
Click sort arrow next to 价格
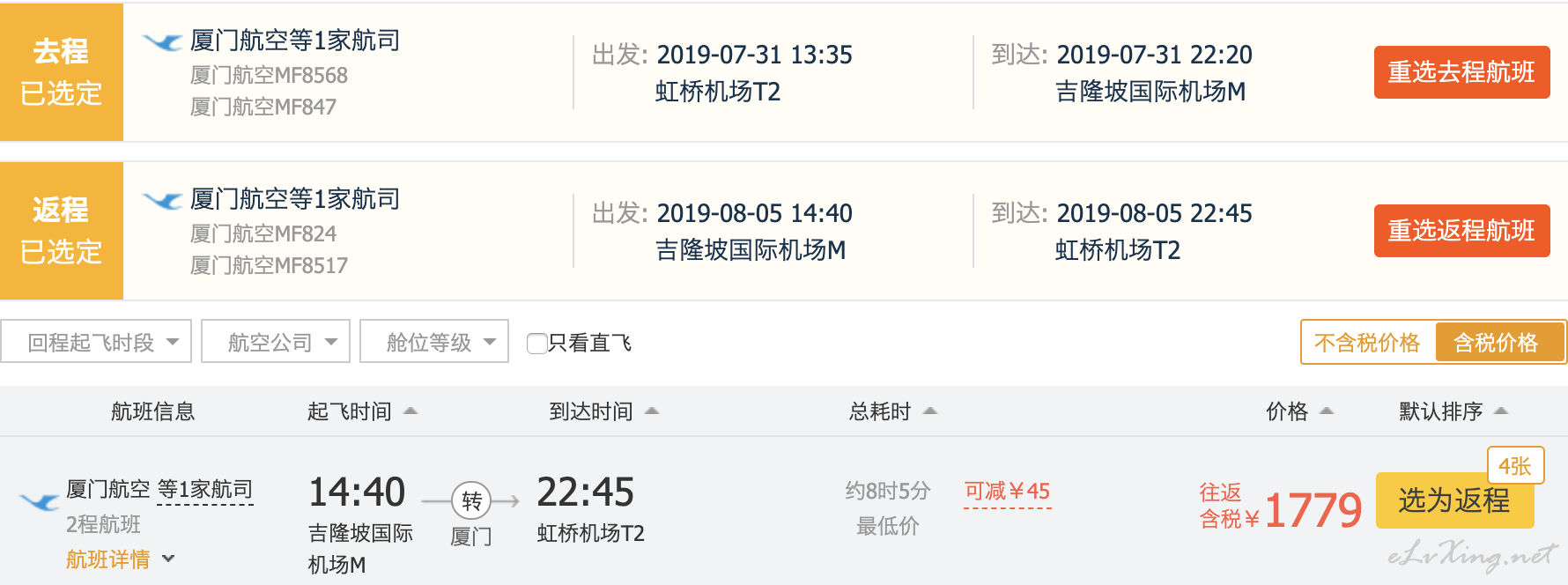coord(1327,411)
